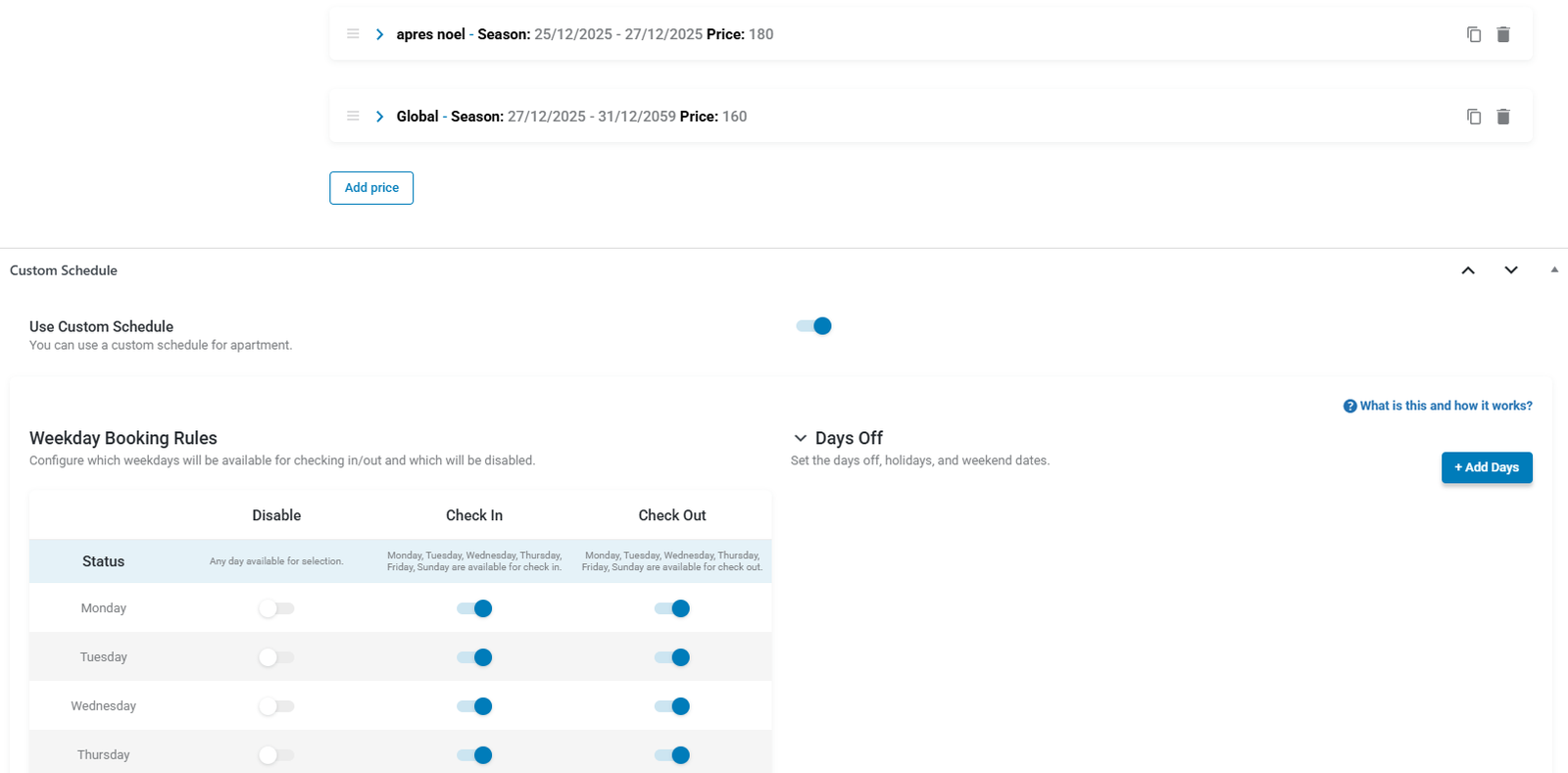Delete the apres noel price row

(x=1503, y=34)
